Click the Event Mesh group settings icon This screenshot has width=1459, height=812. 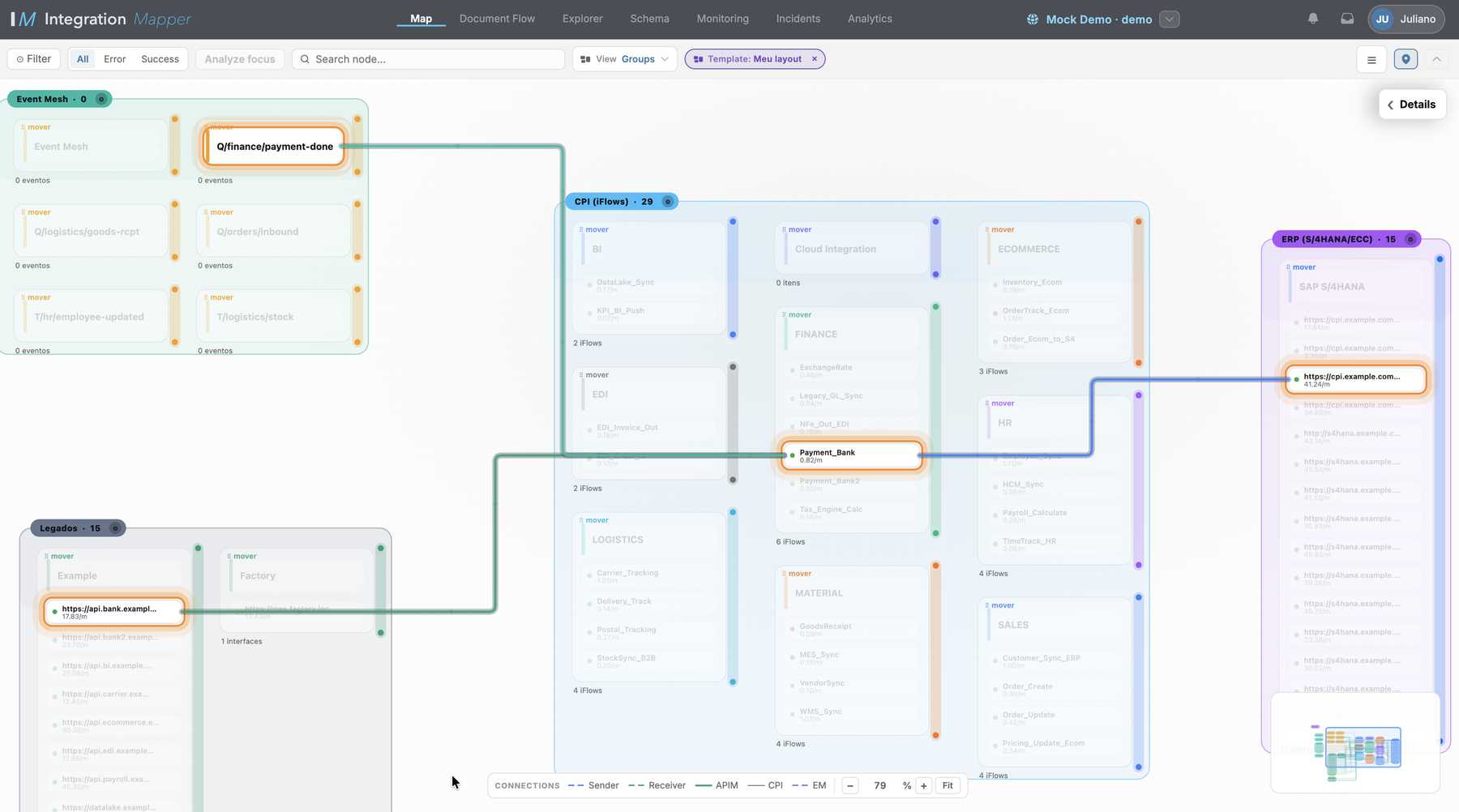[101, 99]
